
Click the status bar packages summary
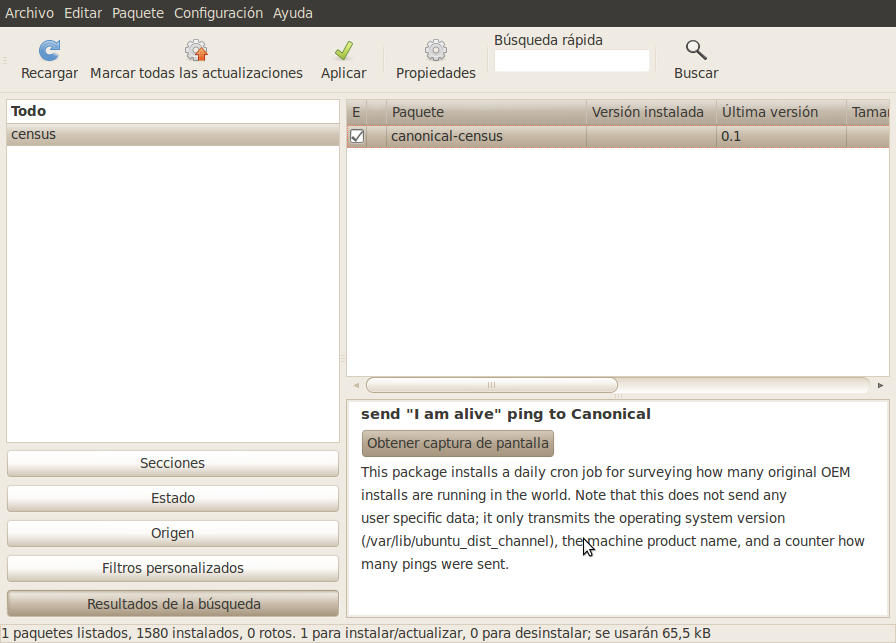[x=356, y=633]
